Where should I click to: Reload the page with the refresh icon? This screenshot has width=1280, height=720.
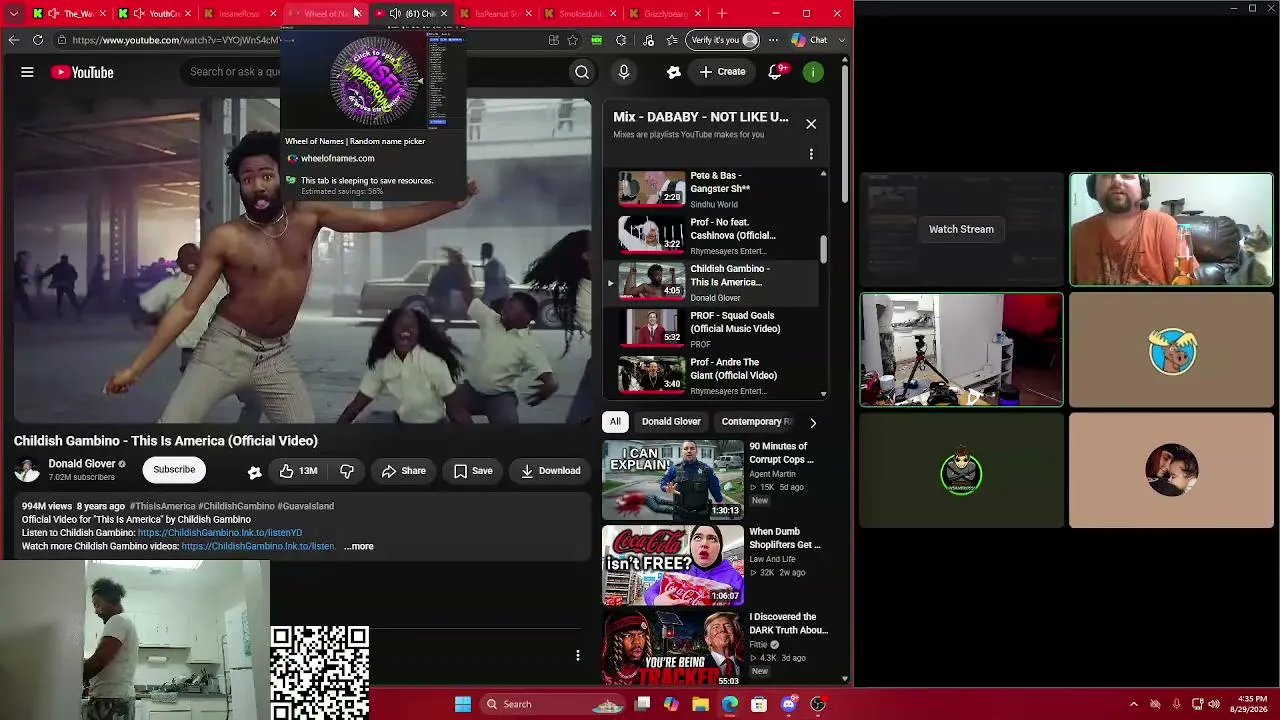(38, 40)
